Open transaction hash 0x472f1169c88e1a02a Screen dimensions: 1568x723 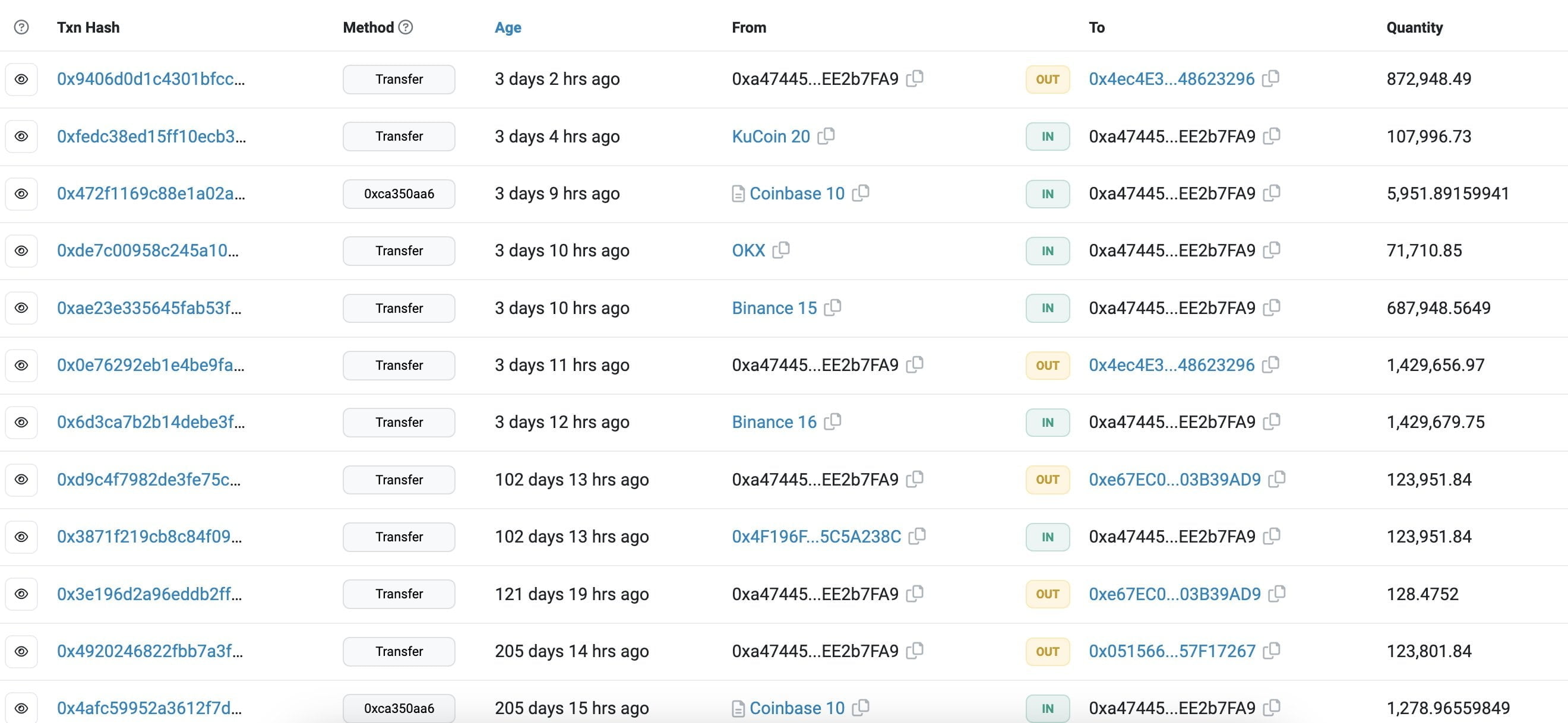point(151,194)
